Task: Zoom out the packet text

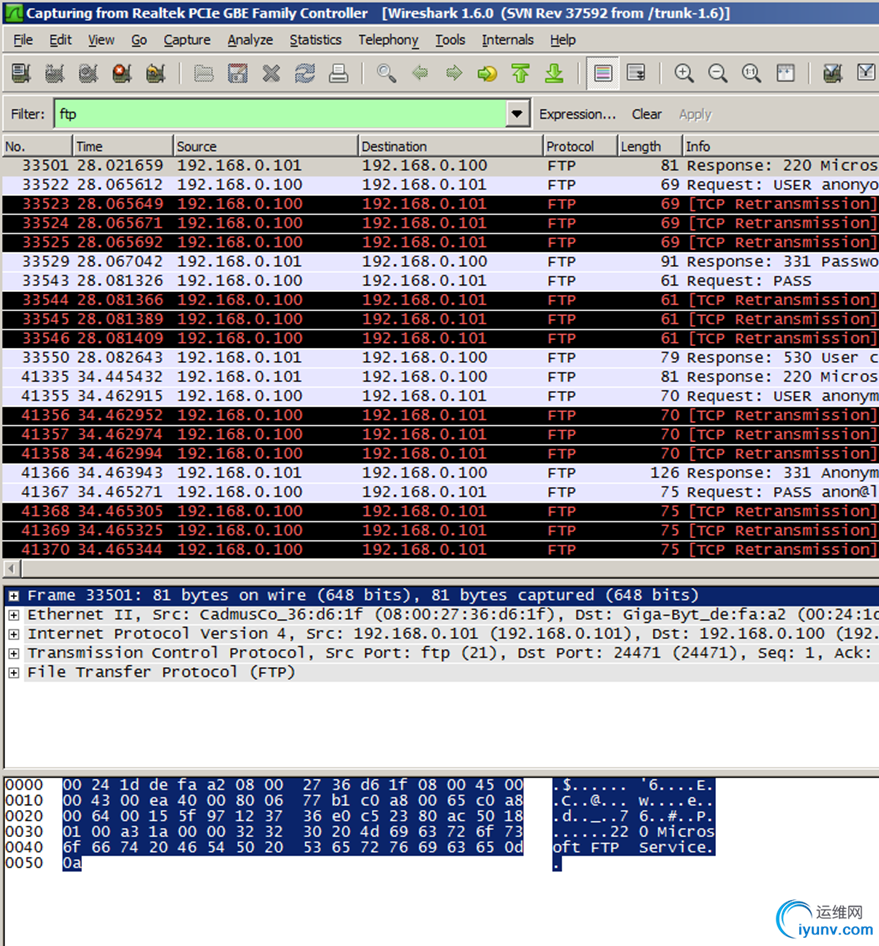Action: tap(717, 73)
